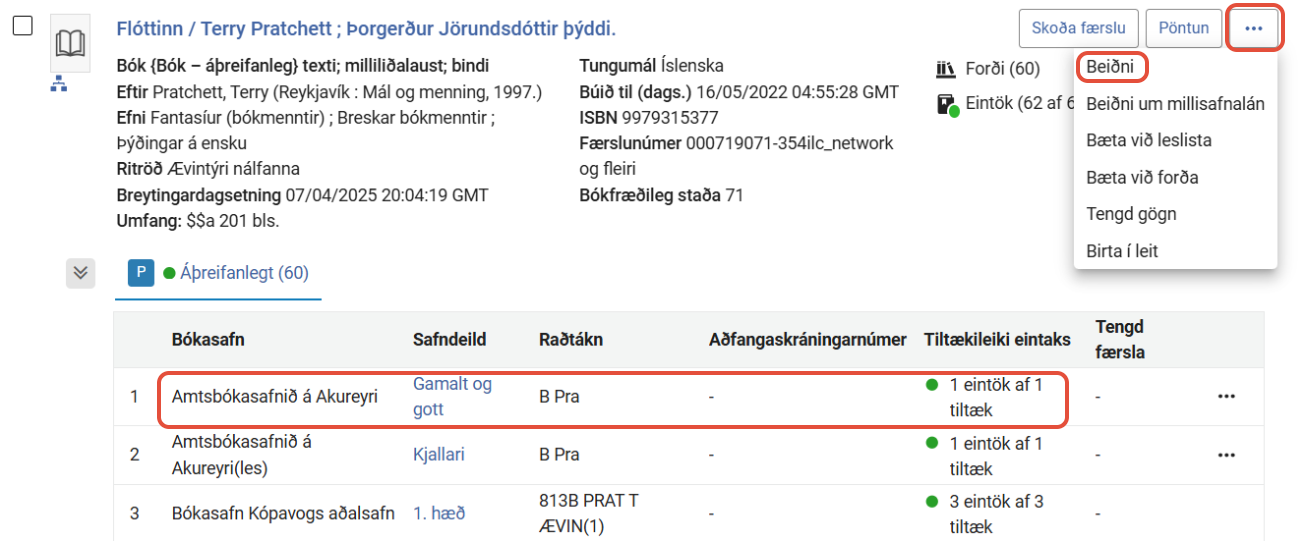Click the open book material type icon
The width and height of the screenshot is (1305, 541).
[x=70, y=44]
